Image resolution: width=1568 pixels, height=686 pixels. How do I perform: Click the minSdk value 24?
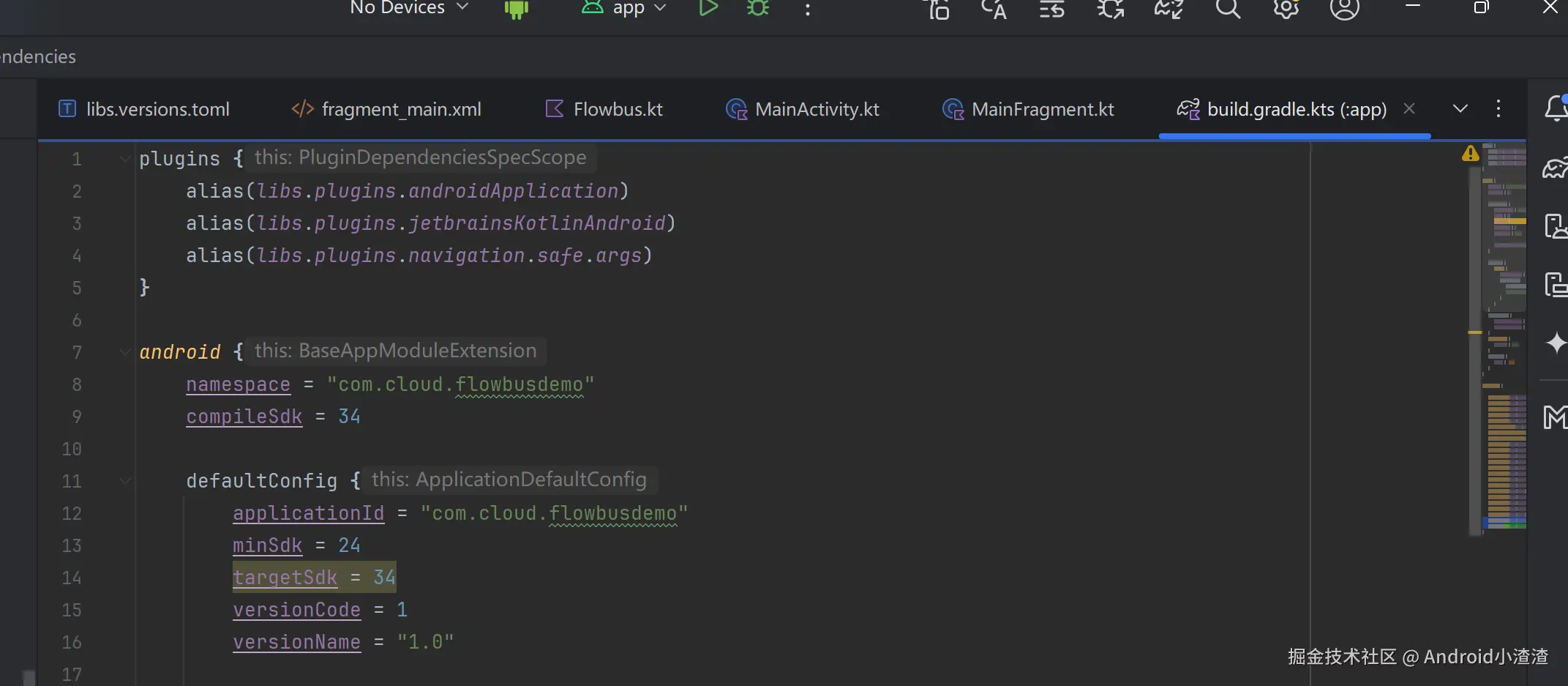click(349, 545)
